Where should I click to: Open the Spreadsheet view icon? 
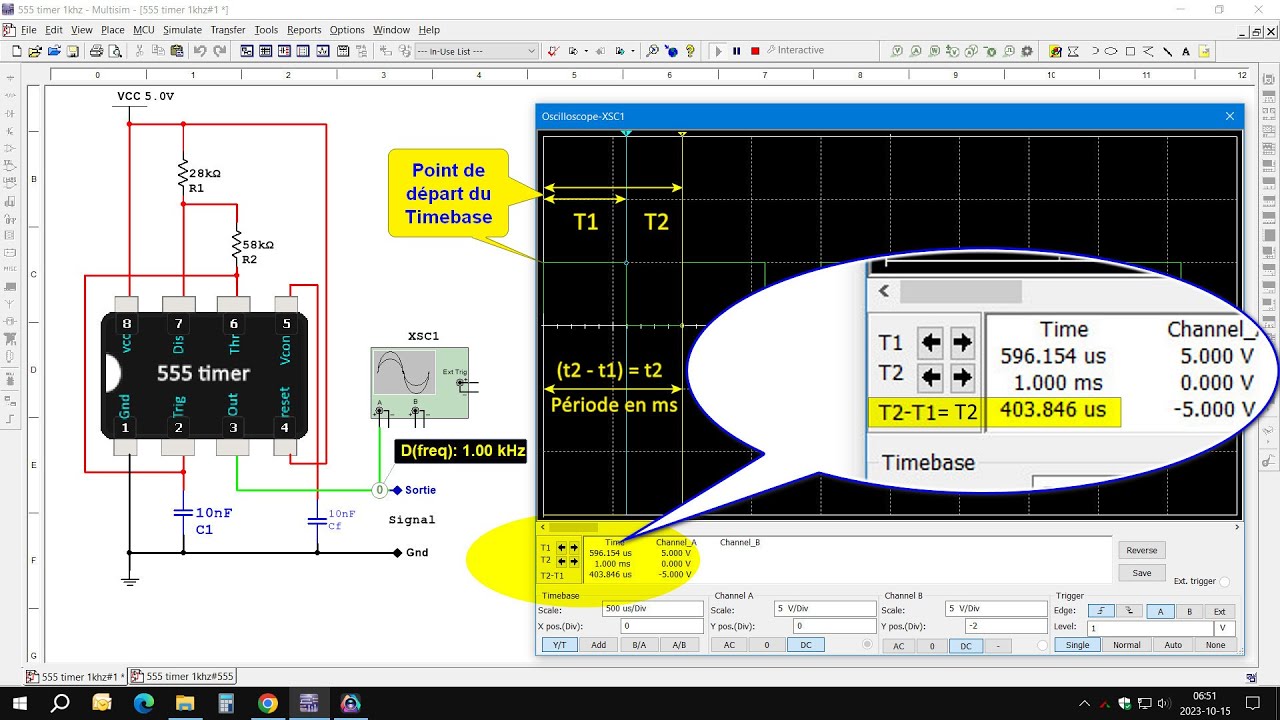click(x=264, y=50)
